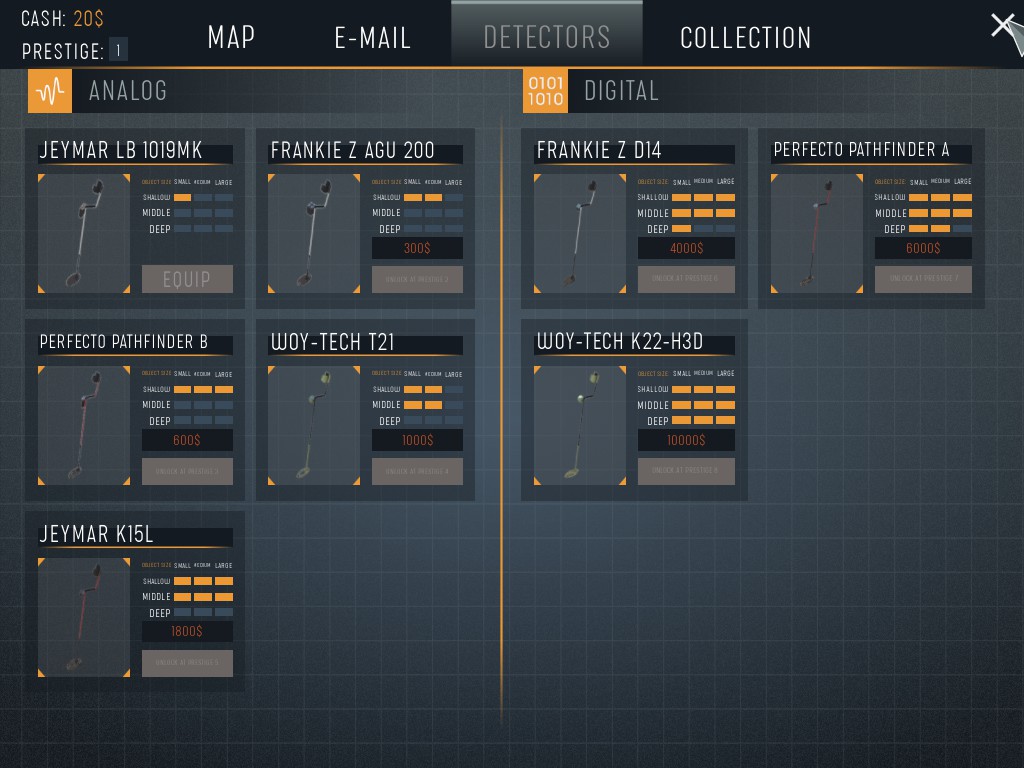Select the Woy-Tech K22-H3D detector image
Image resolution: width=1024 pixels, height=768 pixels.
tap(580, 426)
